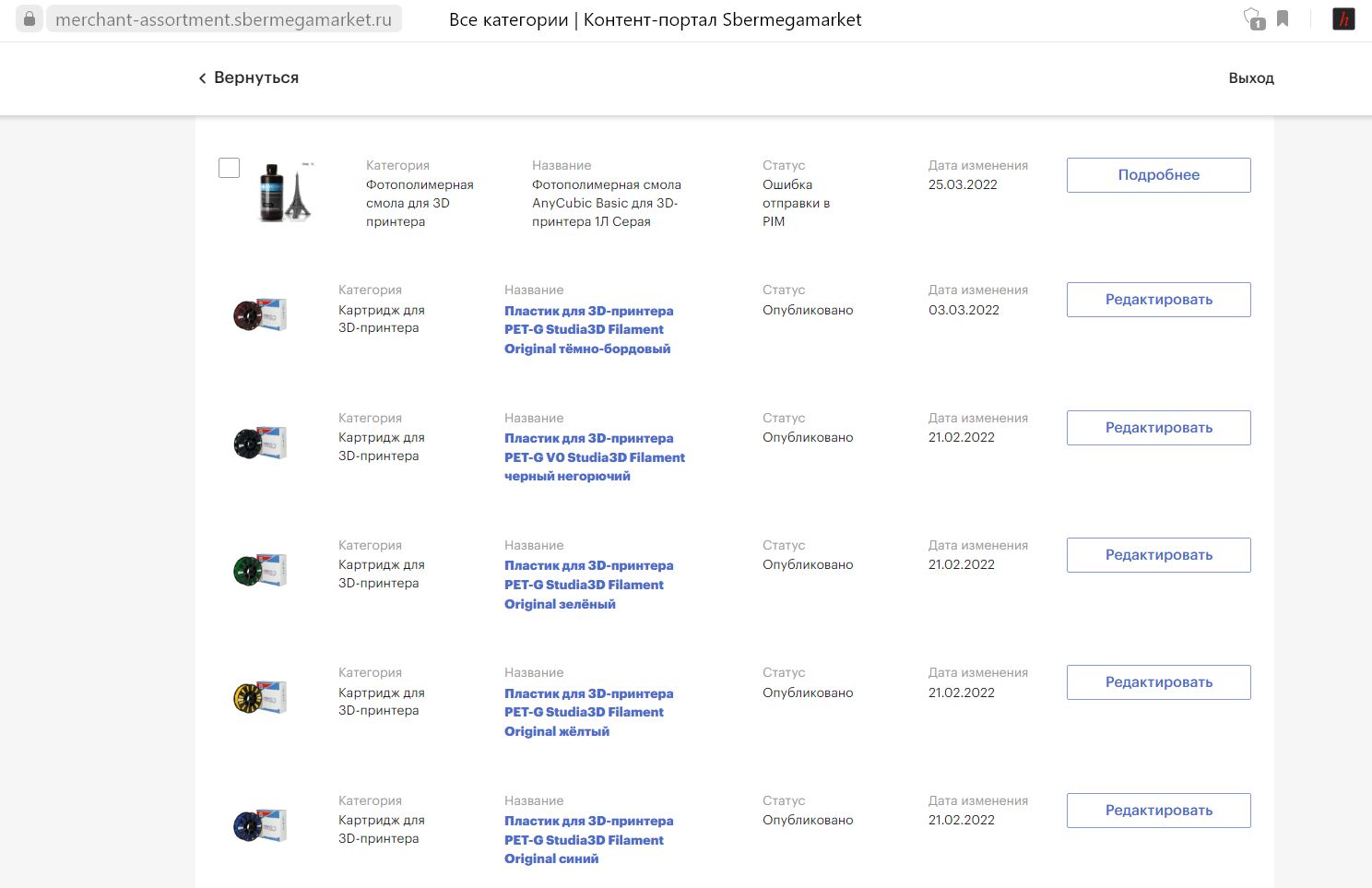This screenshot has height=888, width=1372.
Task: Tick the checkbox for the AnyCubic resin row
Action: click(229, 168)
